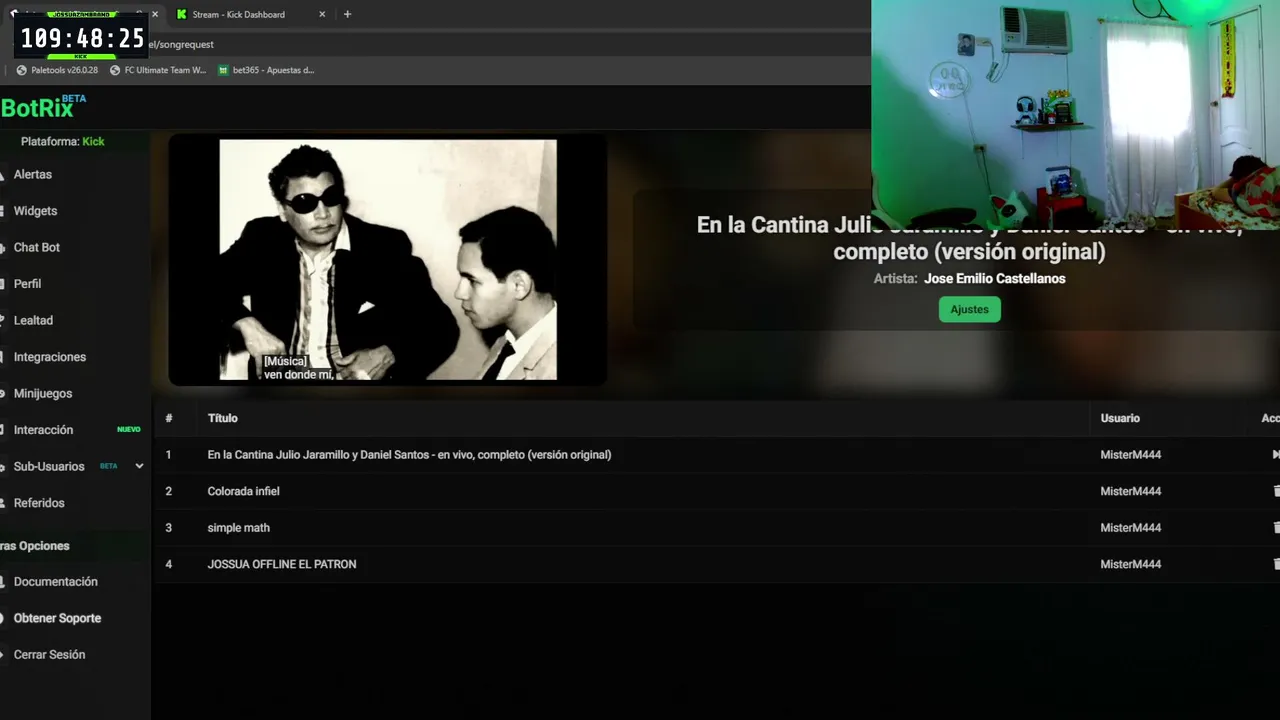Screen dimensions: 1280x720
Task: Select Sub-Usuarios in the sidebar
Action: pos(49,467)
